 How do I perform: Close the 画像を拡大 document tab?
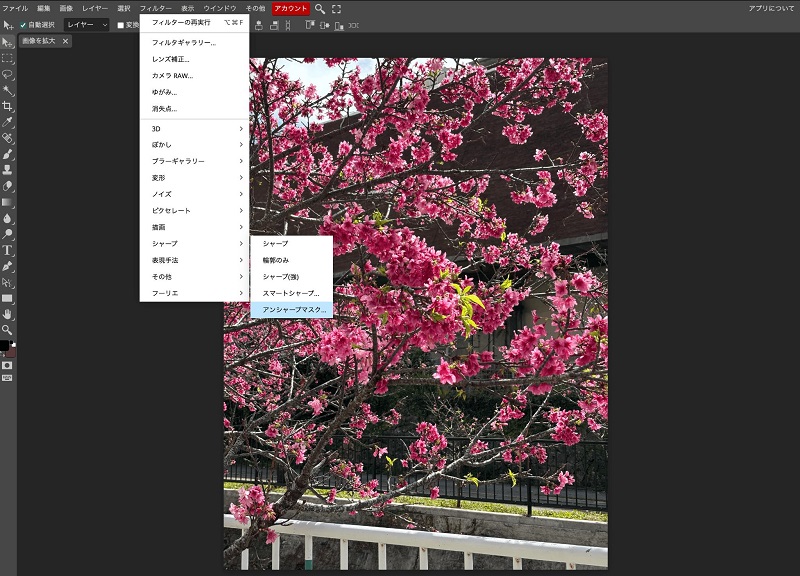pos(65,42)
